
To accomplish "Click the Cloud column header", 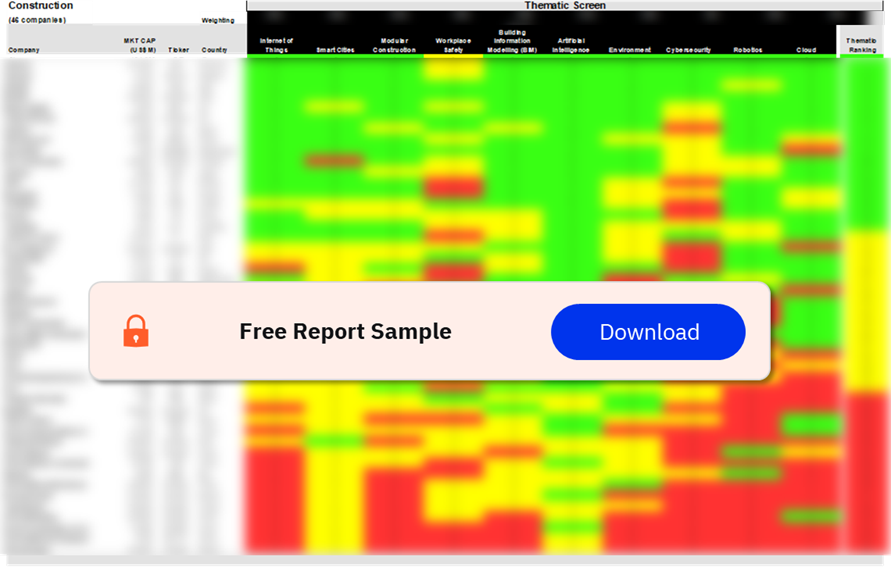I will click(x=806, y=50).
